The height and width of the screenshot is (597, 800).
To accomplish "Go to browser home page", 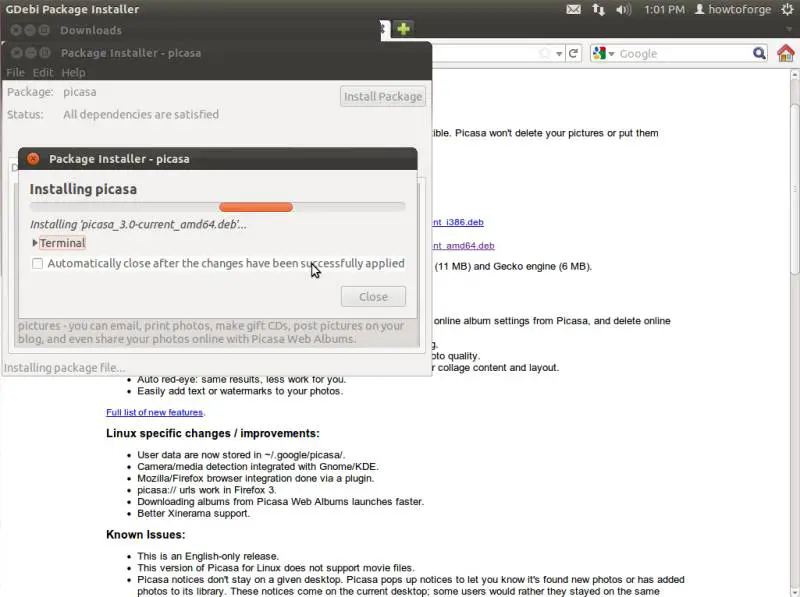I will tap(786, 53).
